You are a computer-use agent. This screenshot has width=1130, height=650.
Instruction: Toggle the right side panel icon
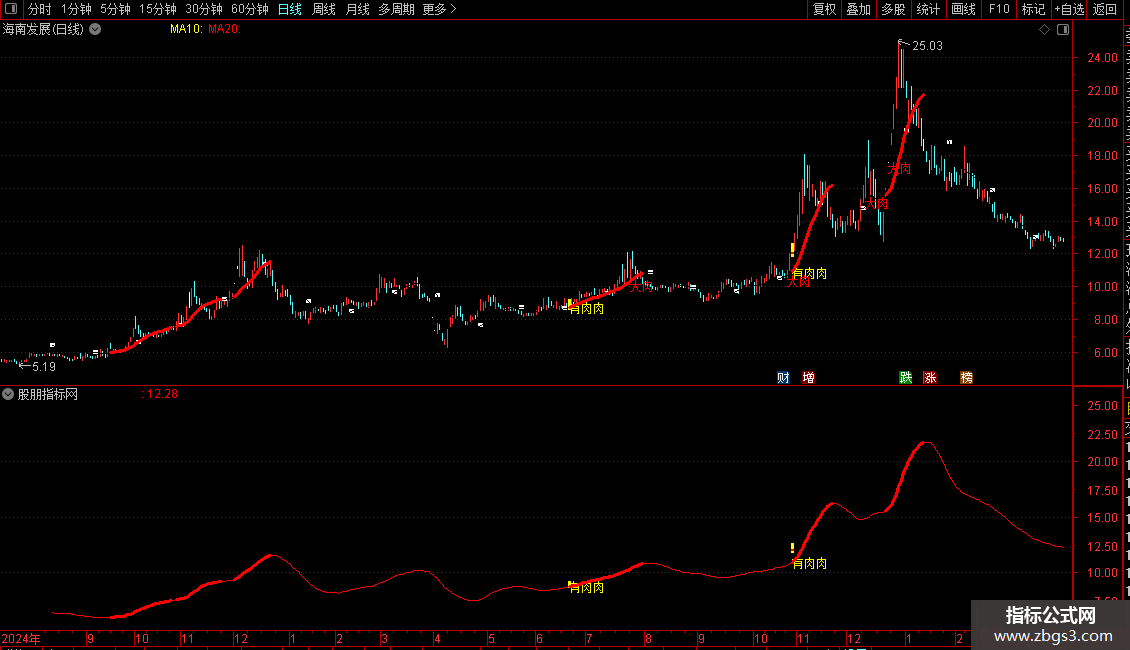(x=1063, y=30)
